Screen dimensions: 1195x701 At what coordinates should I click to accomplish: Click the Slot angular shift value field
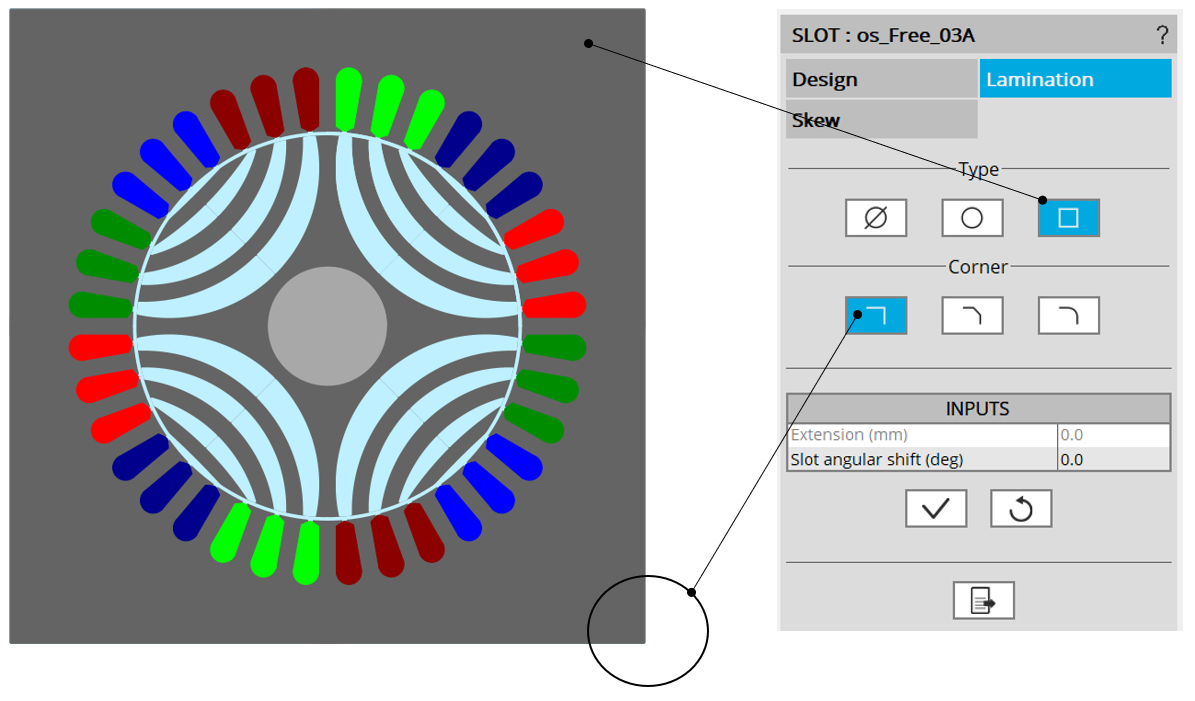click(x=1113, y=460)
